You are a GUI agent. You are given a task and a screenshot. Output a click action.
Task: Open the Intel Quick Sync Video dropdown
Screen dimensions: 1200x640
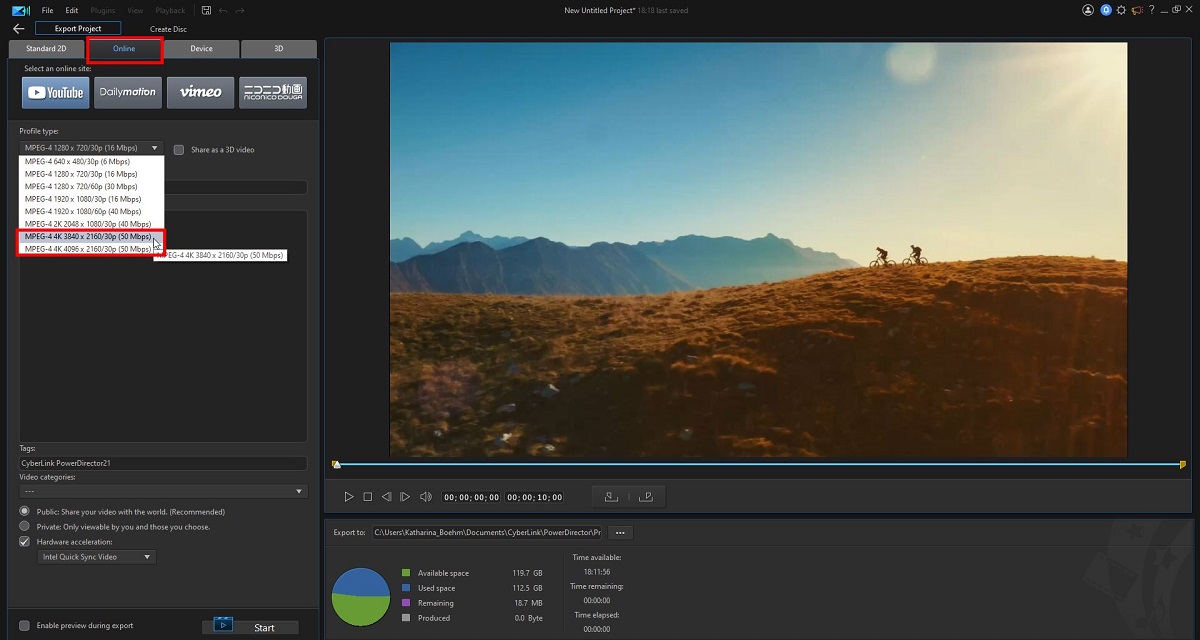pyautogui.click(x=95, y=557)
